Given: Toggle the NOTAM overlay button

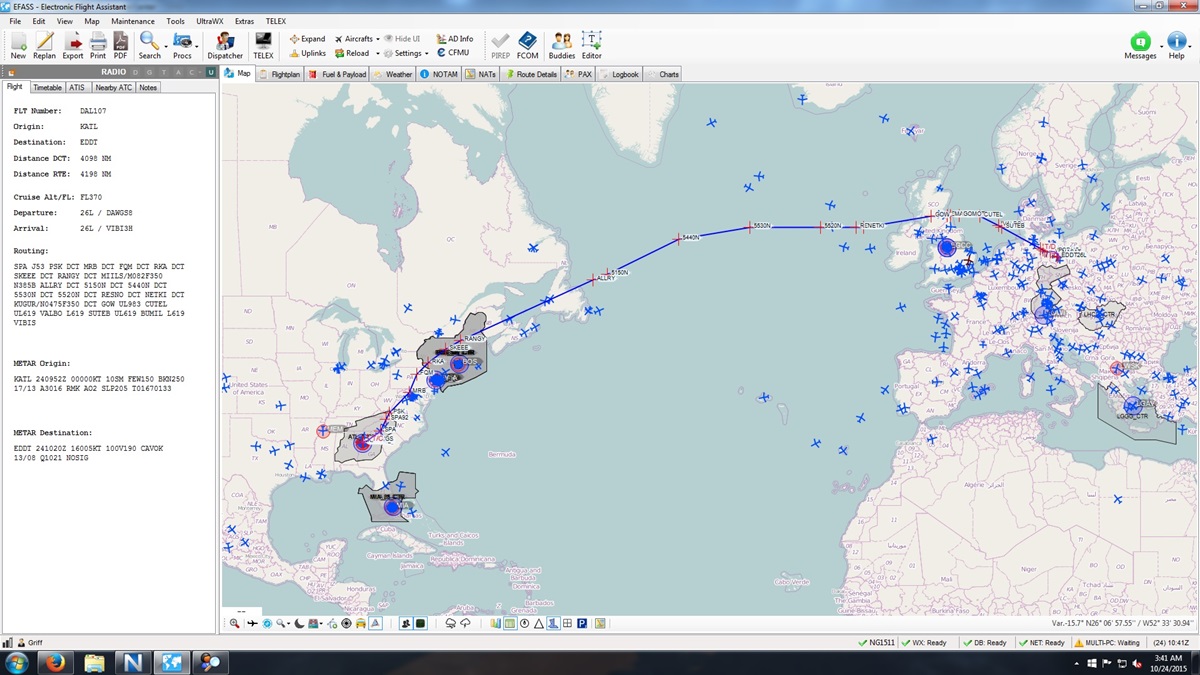Looking at the screenshot, I should pos(438,73).
